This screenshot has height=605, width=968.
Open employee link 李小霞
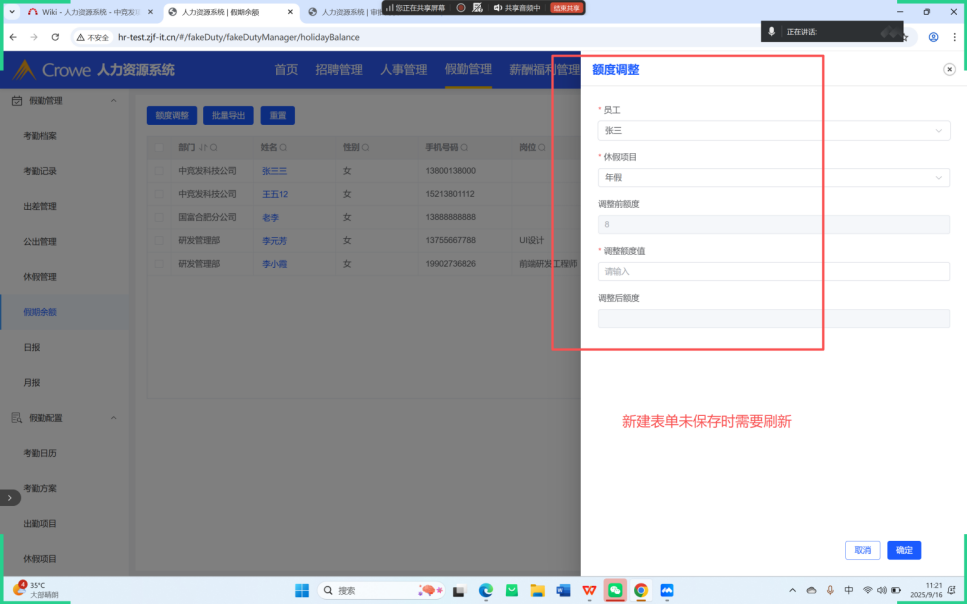pyautogui.click(x=275, y=264)
